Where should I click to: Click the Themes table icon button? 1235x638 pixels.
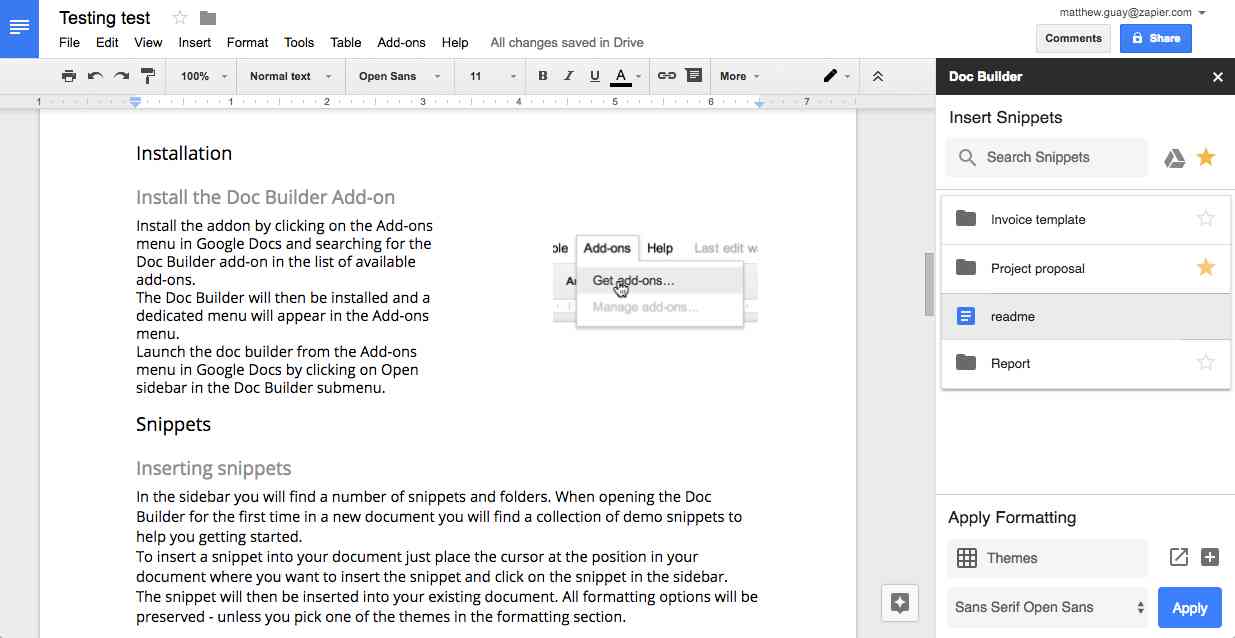(1047, 558)
